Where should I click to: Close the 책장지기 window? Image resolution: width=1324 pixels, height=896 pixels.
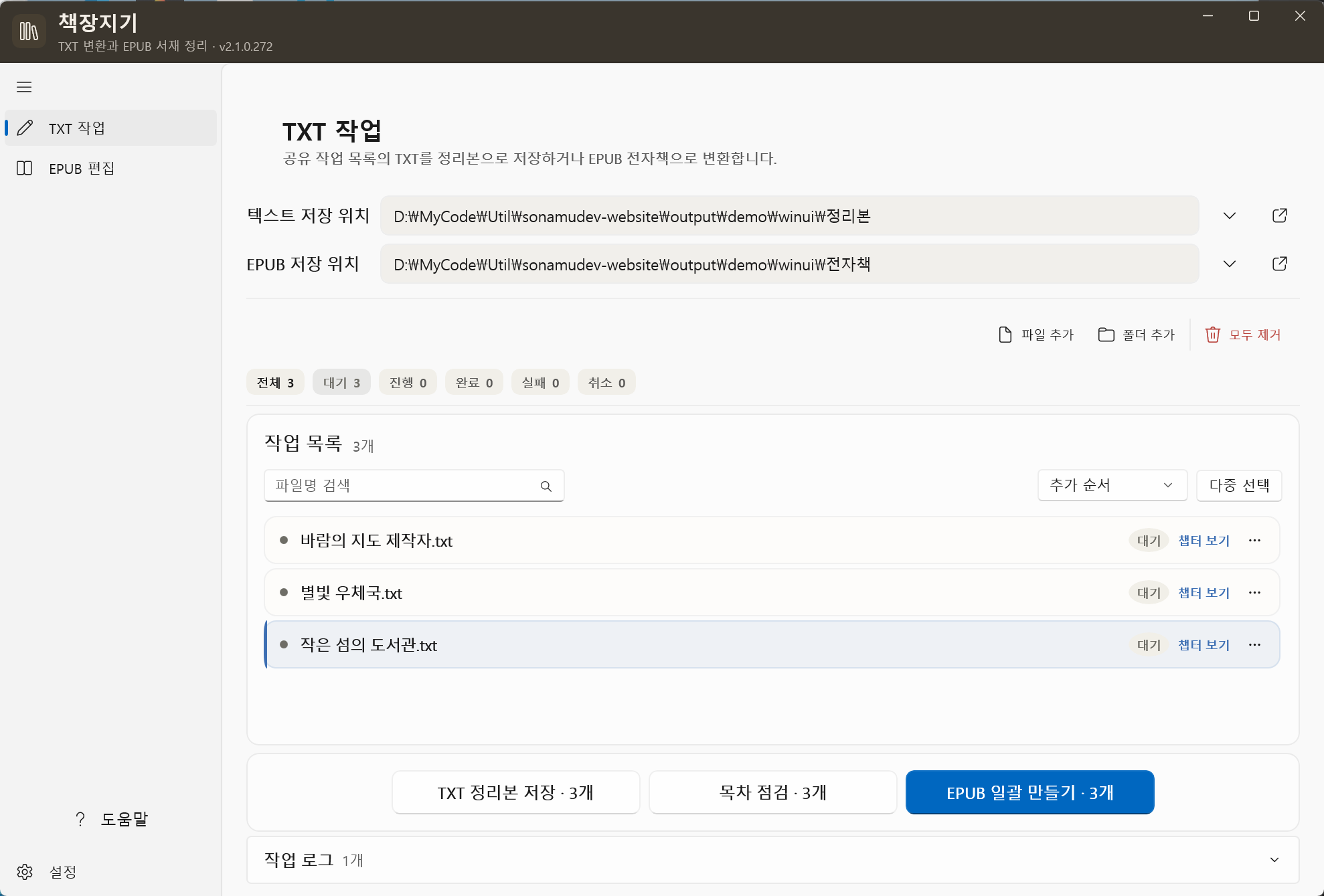pos(1300,16)
